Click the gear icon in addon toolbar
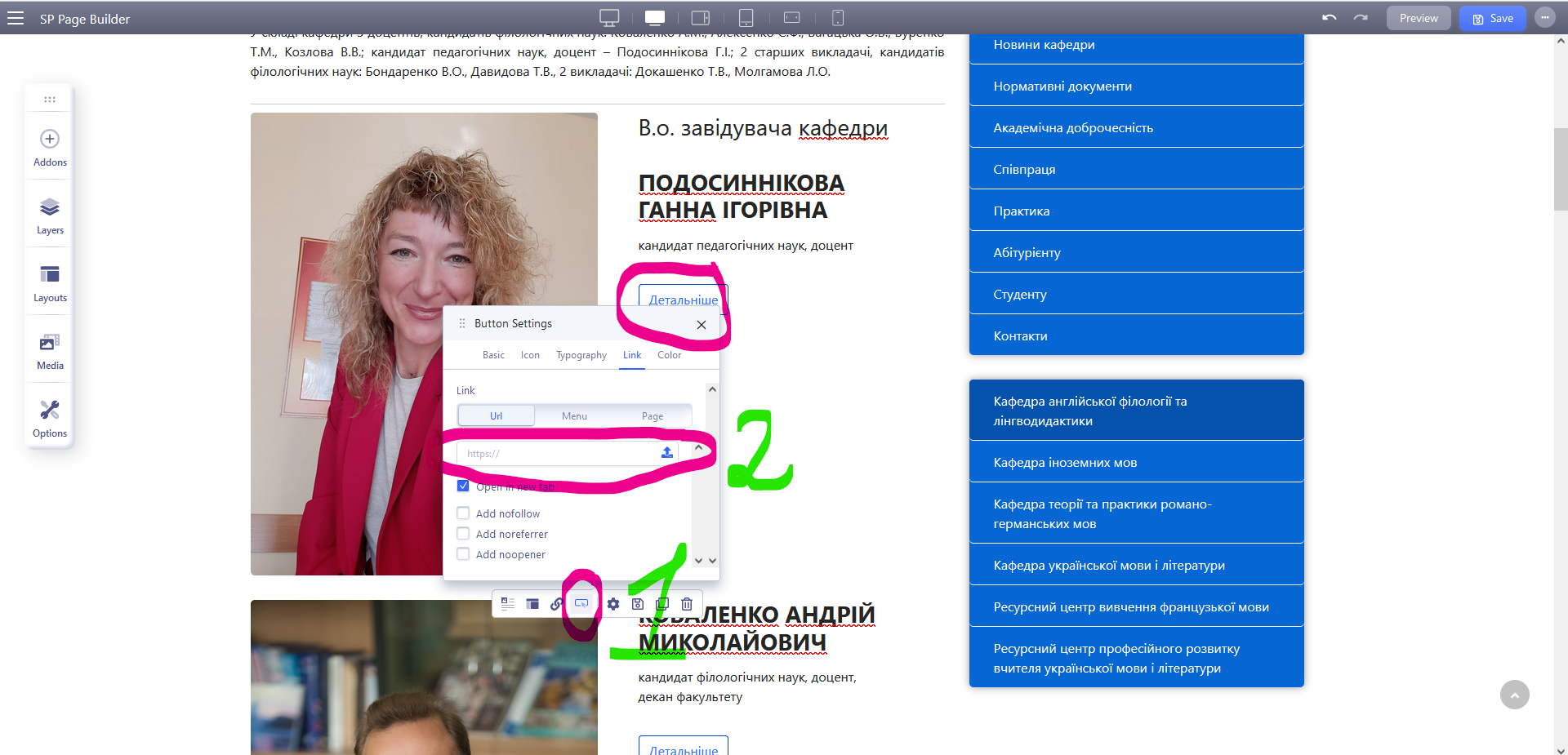The image size is (1568, 755). coord(613,604)
